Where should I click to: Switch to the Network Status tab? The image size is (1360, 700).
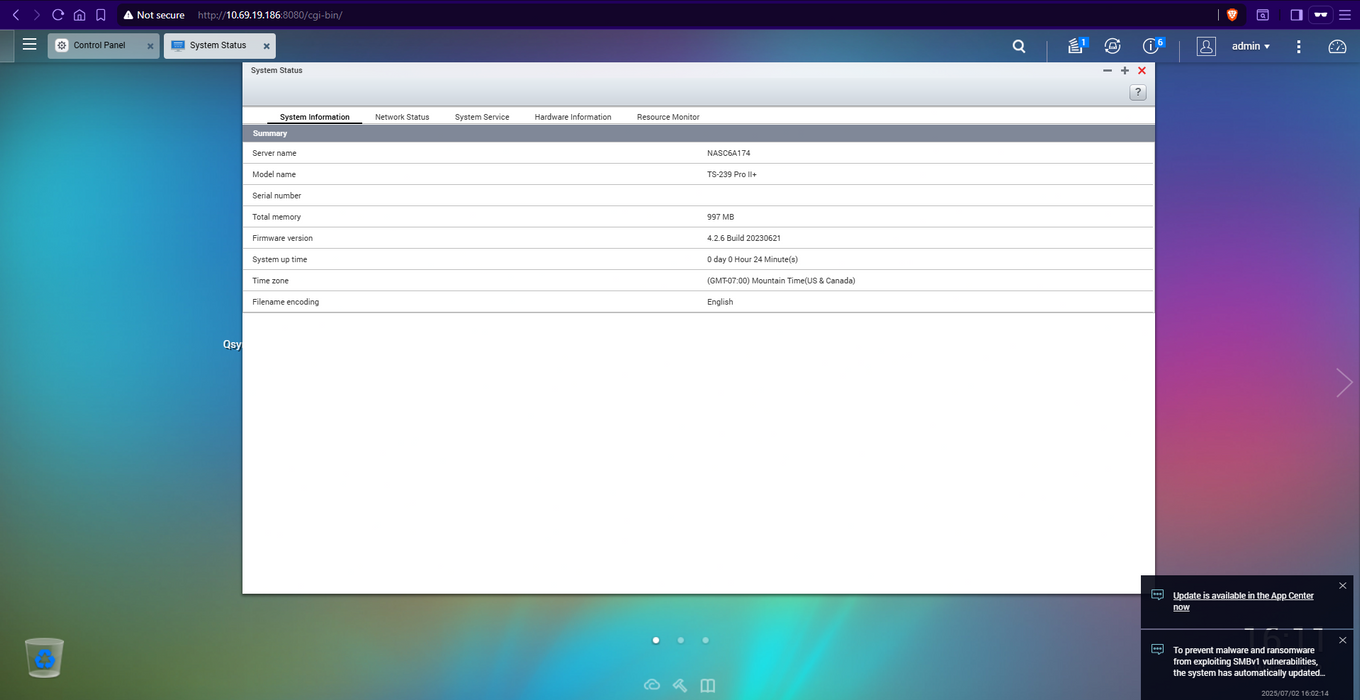[402, 117]
